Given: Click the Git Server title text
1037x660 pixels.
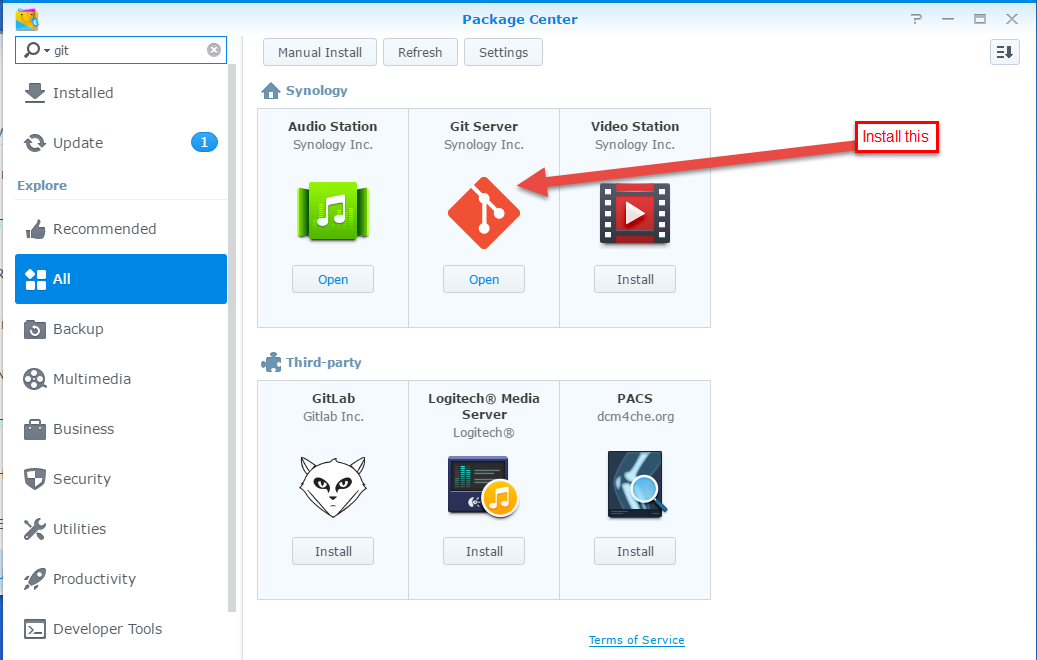Looking at the screenshot, I should (x=484, y=126).
